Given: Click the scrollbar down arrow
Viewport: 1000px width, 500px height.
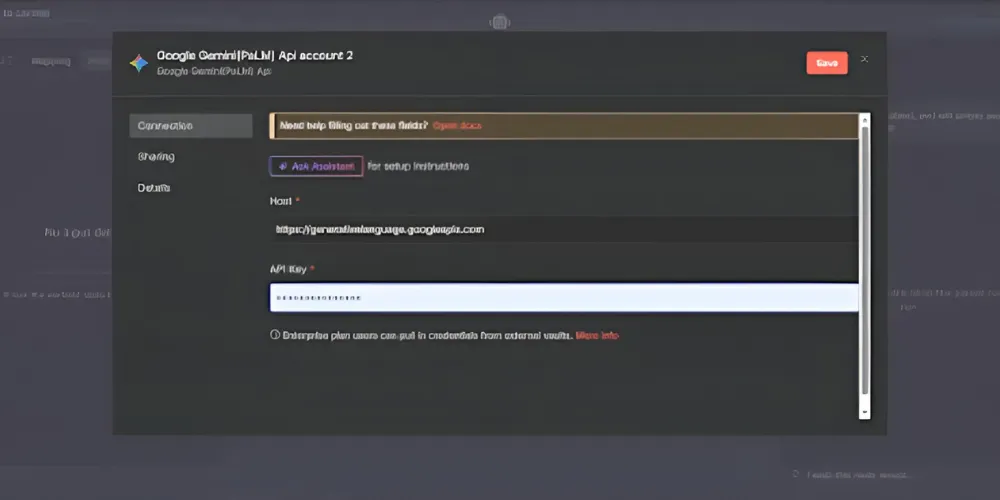Looking at the screenshot, I should point(865,412).
